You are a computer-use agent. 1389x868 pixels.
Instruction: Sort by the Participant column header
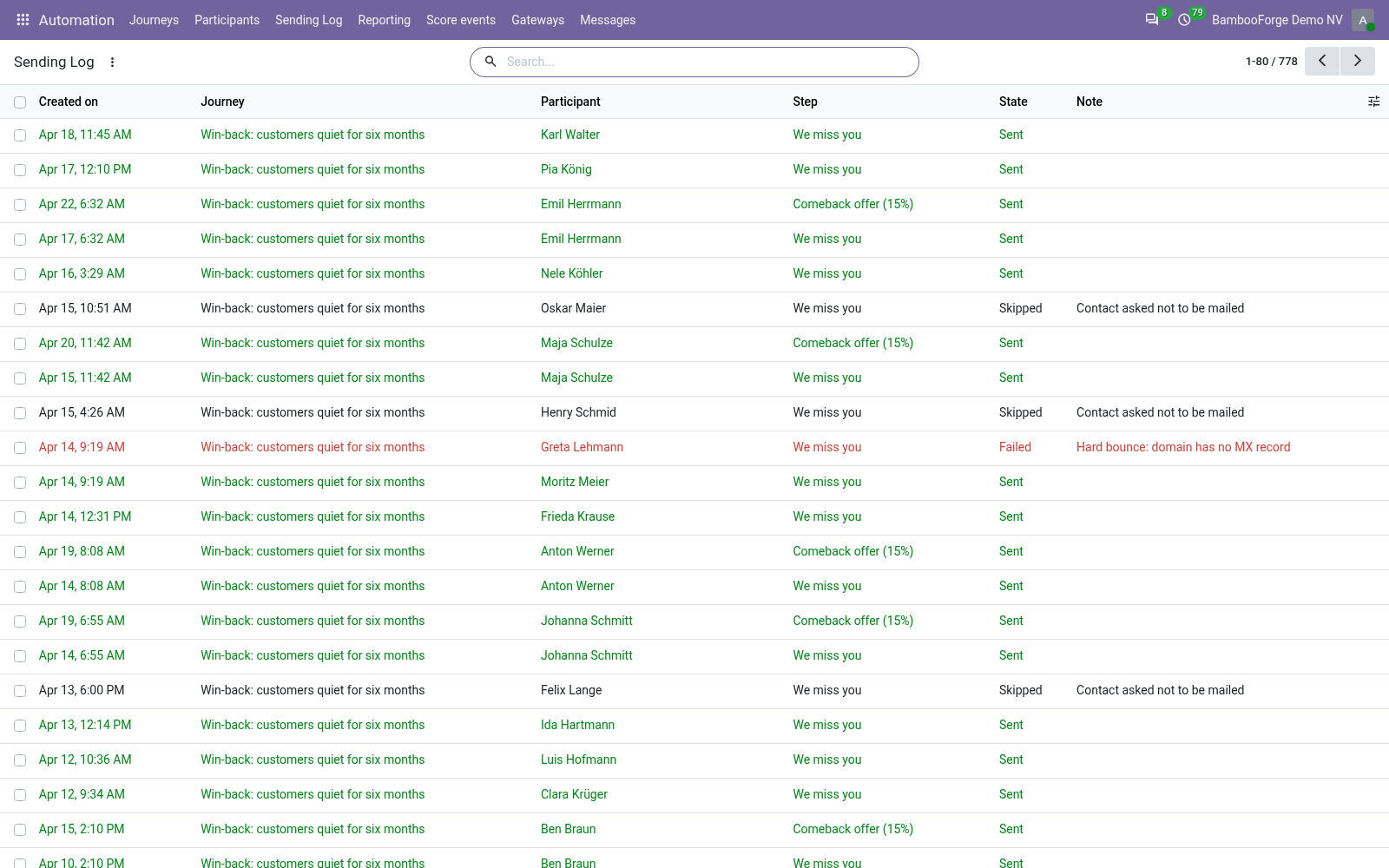570,102
